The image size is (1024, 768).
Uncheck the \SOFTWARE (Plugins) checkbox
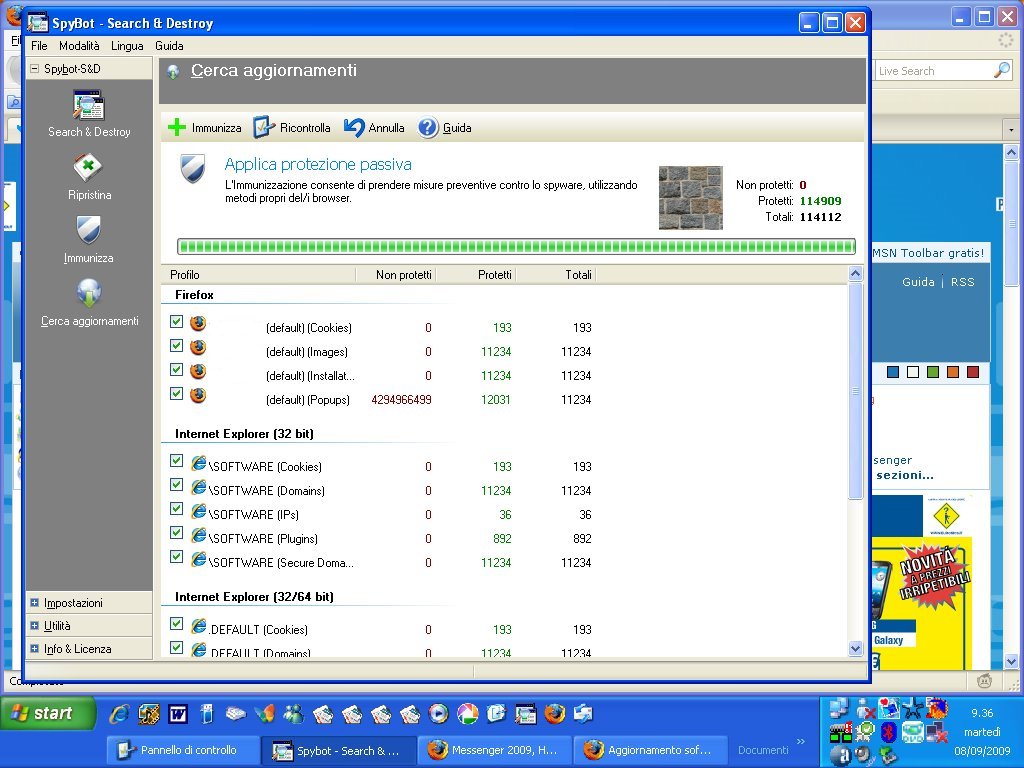[x=176, y=533]
